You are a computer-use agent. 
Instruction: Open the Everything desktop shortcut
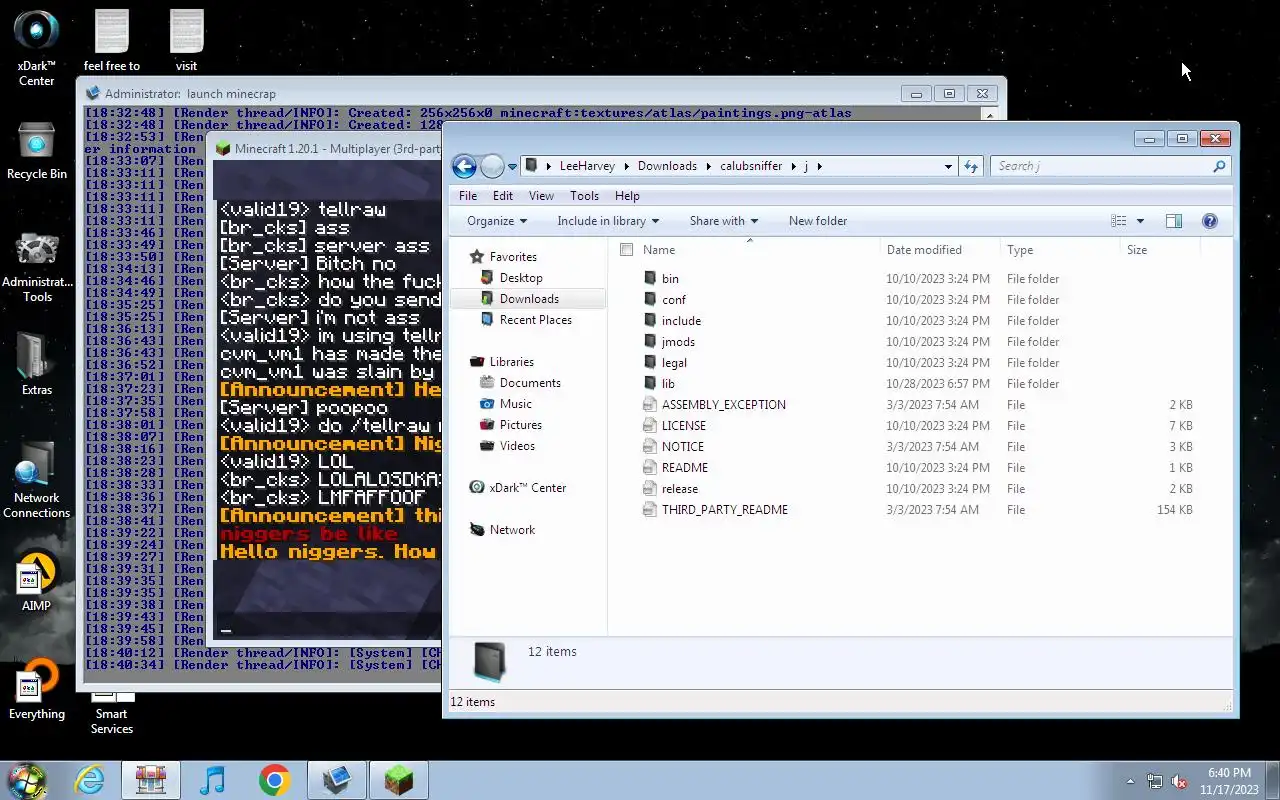point(36,690)
